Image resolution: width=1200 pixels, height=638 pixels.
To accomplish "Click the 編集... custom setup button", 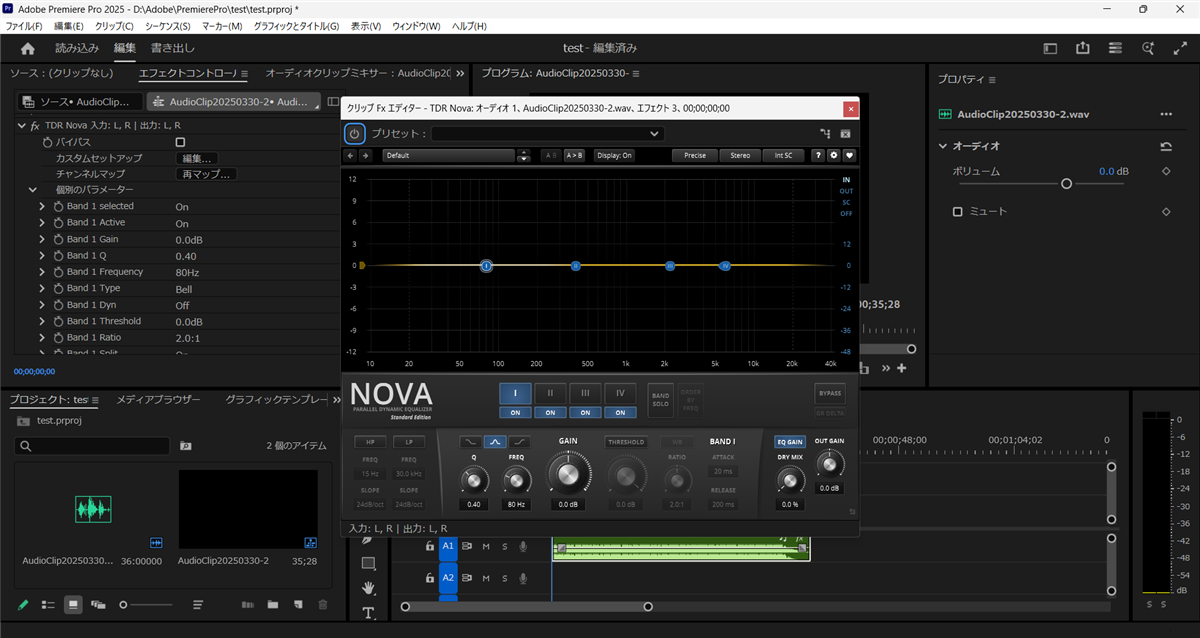I will tap(197, 158).
